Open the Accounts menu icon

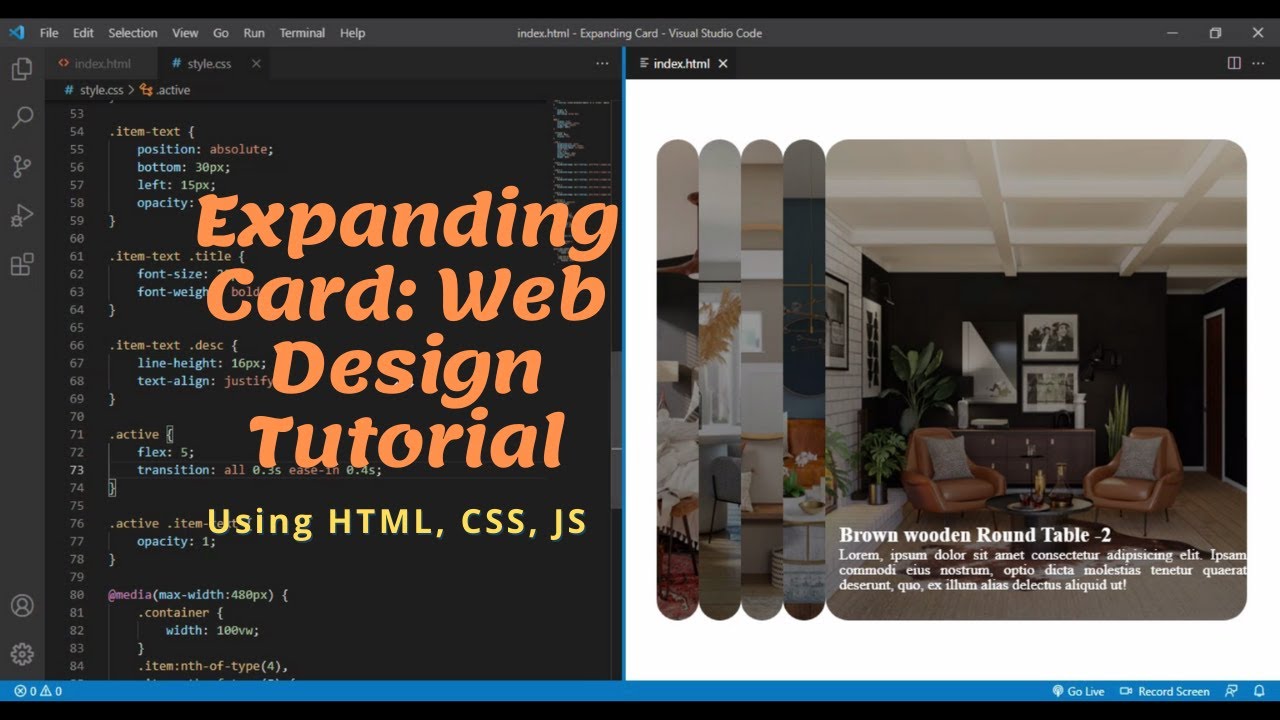[22, 606]
